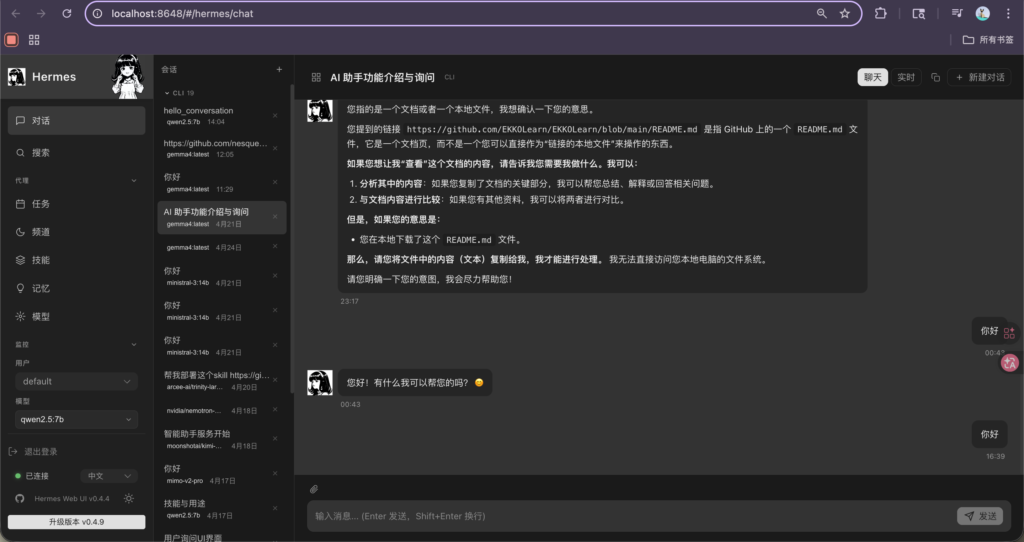Delete the hello_conversation session with its X
1024x542 pixels.
point(275,116)
